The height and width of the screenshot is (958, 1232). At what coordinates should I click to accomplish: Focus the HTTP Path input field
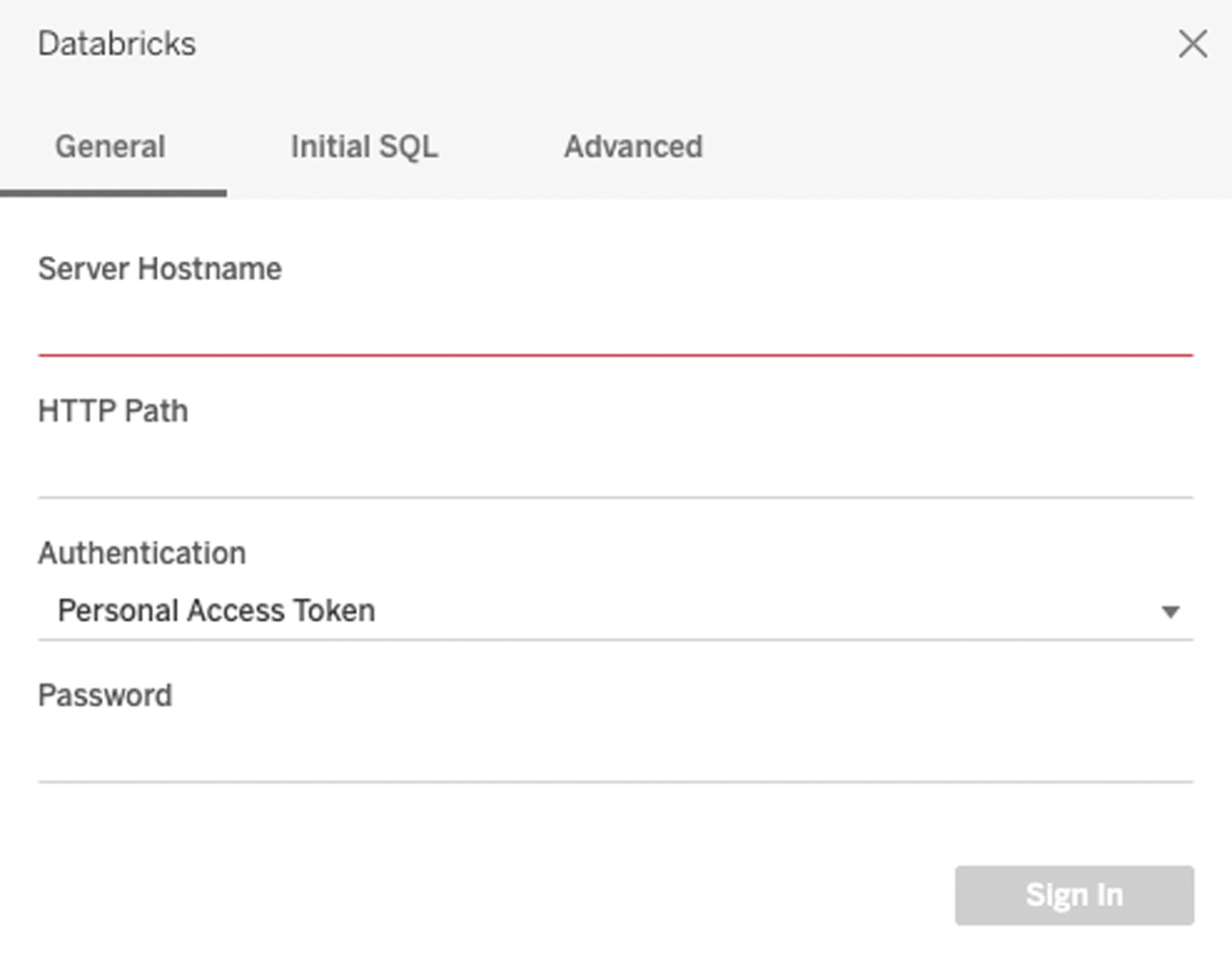tap(615, 470)
